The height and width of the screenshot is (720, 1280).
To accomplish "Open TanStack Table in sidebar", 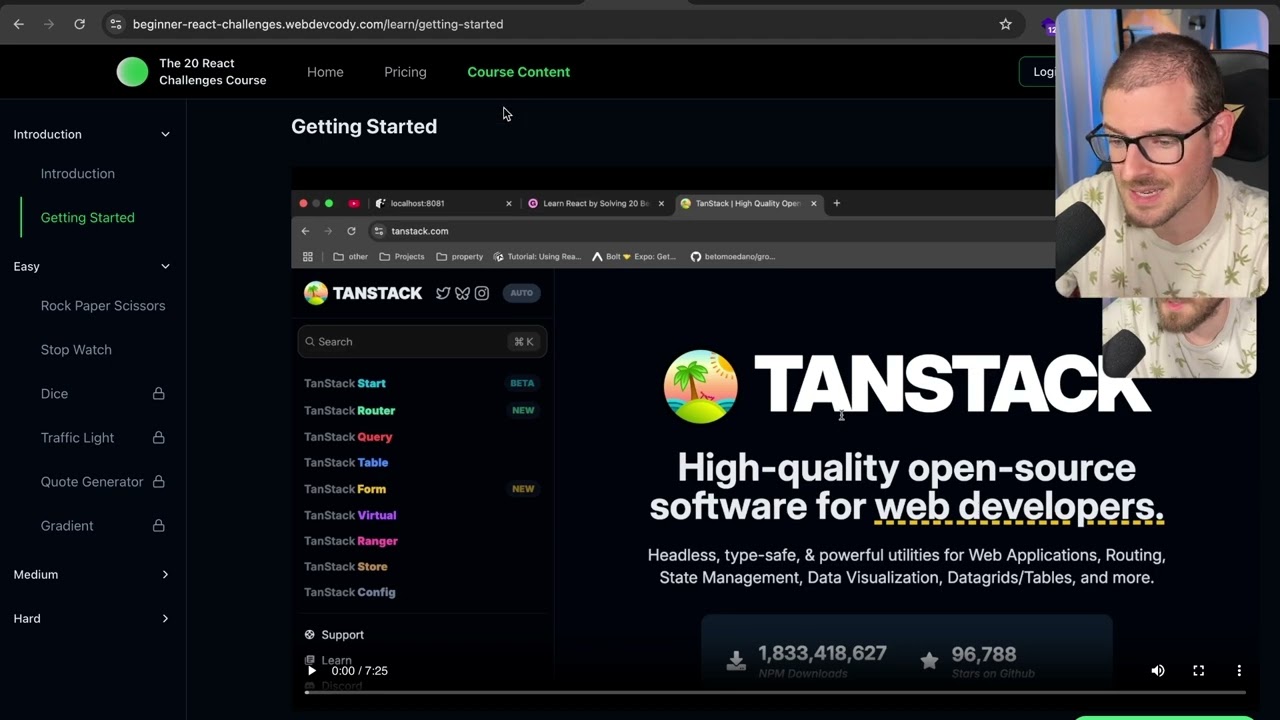I will [x=346, y=463].
